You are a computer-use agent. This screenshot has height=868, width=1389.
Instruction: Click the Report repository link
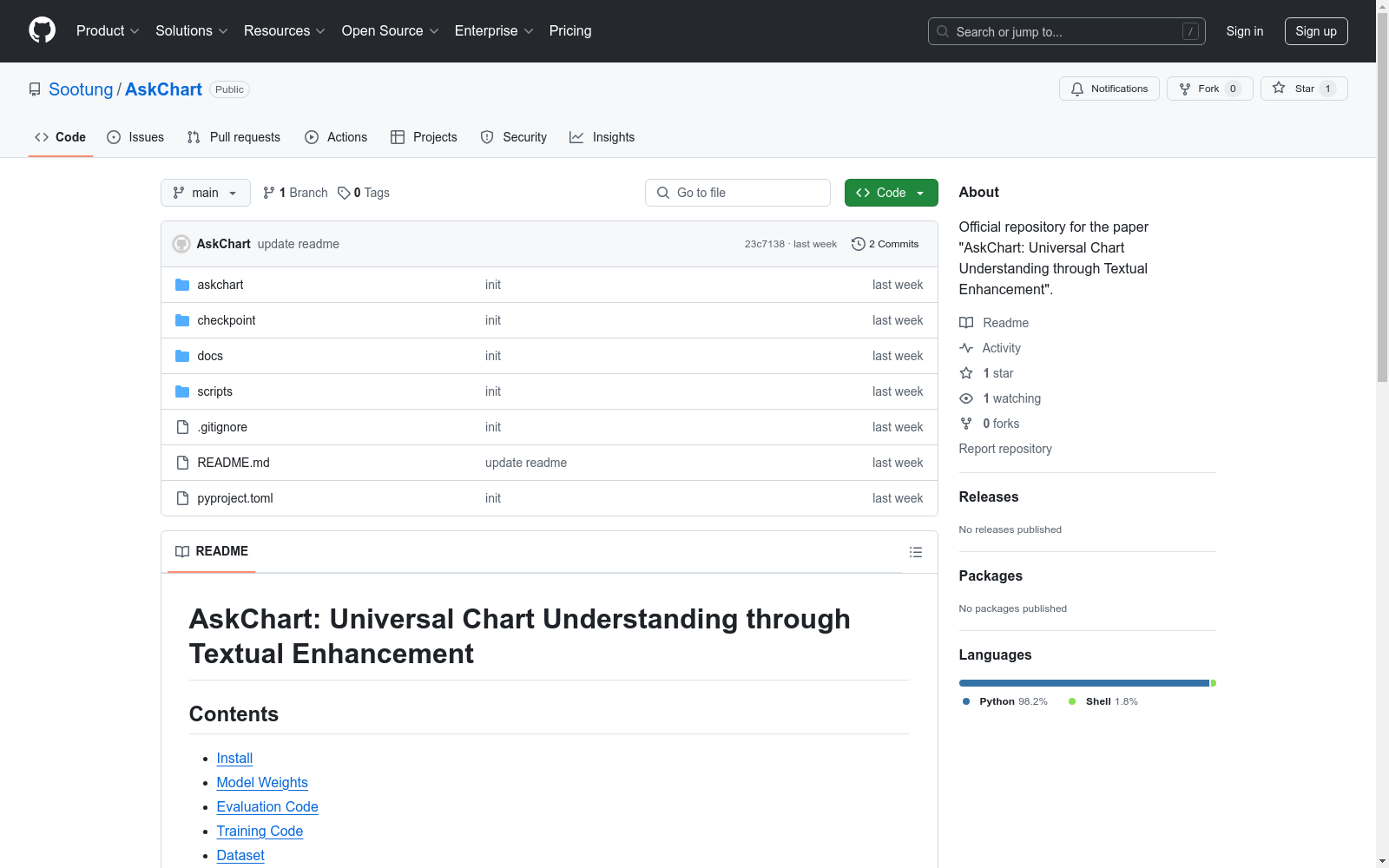1005,449
